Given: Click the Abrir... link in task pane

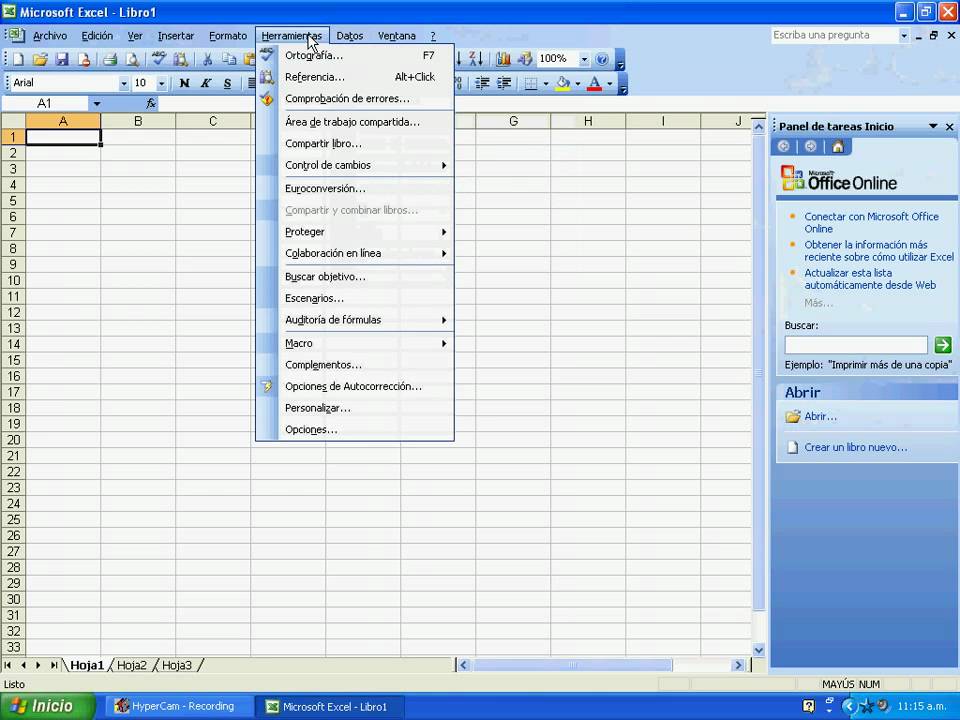Looking at the screenshot, I should (x=820, y=416).
